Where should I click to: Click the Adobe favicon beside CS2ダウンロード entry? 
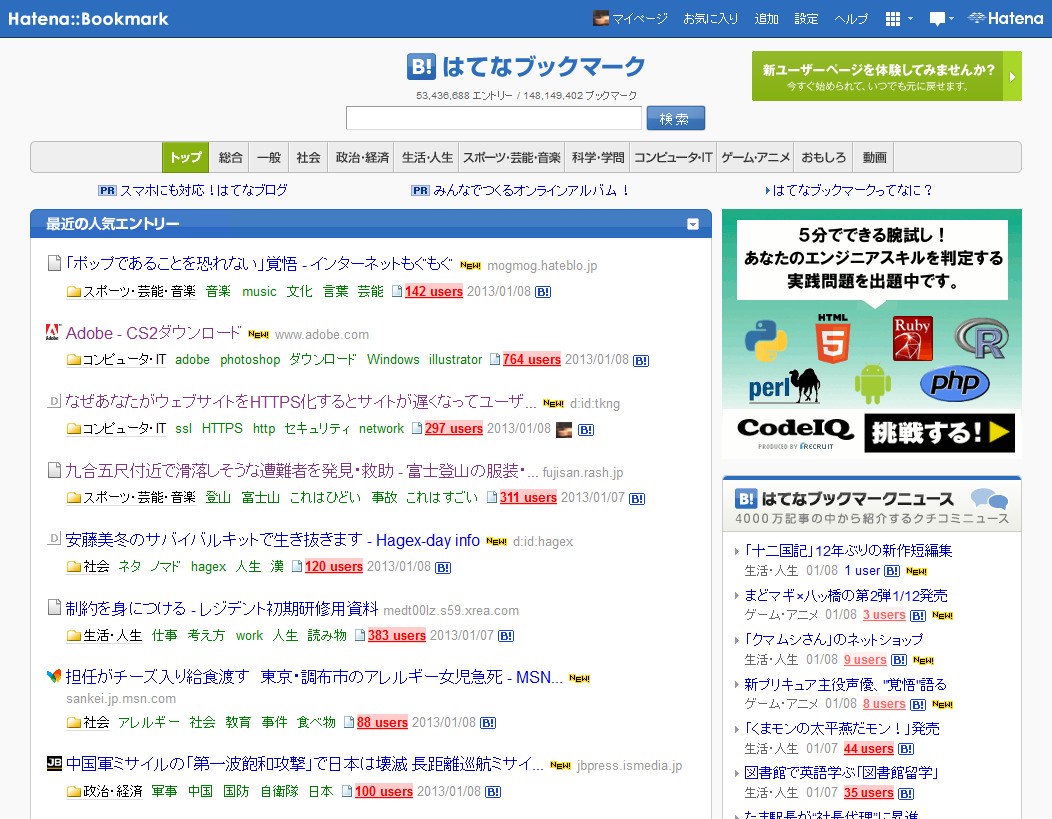[x=53, y=332]
